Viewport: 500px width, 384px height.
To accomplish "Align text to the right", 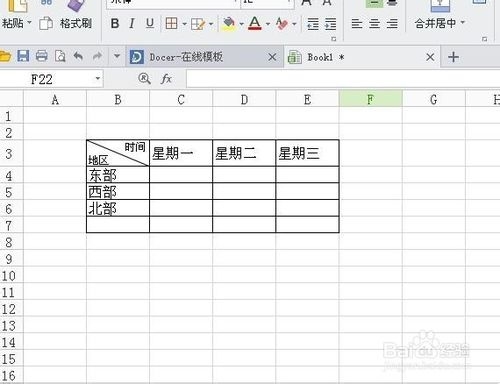I will [392, 24].
